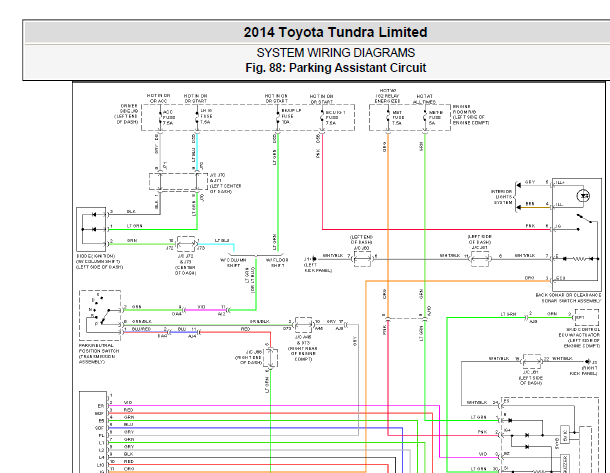Click 'RED' wire label left of J/C J86
The image size is (610, 473).
[245, 329]
